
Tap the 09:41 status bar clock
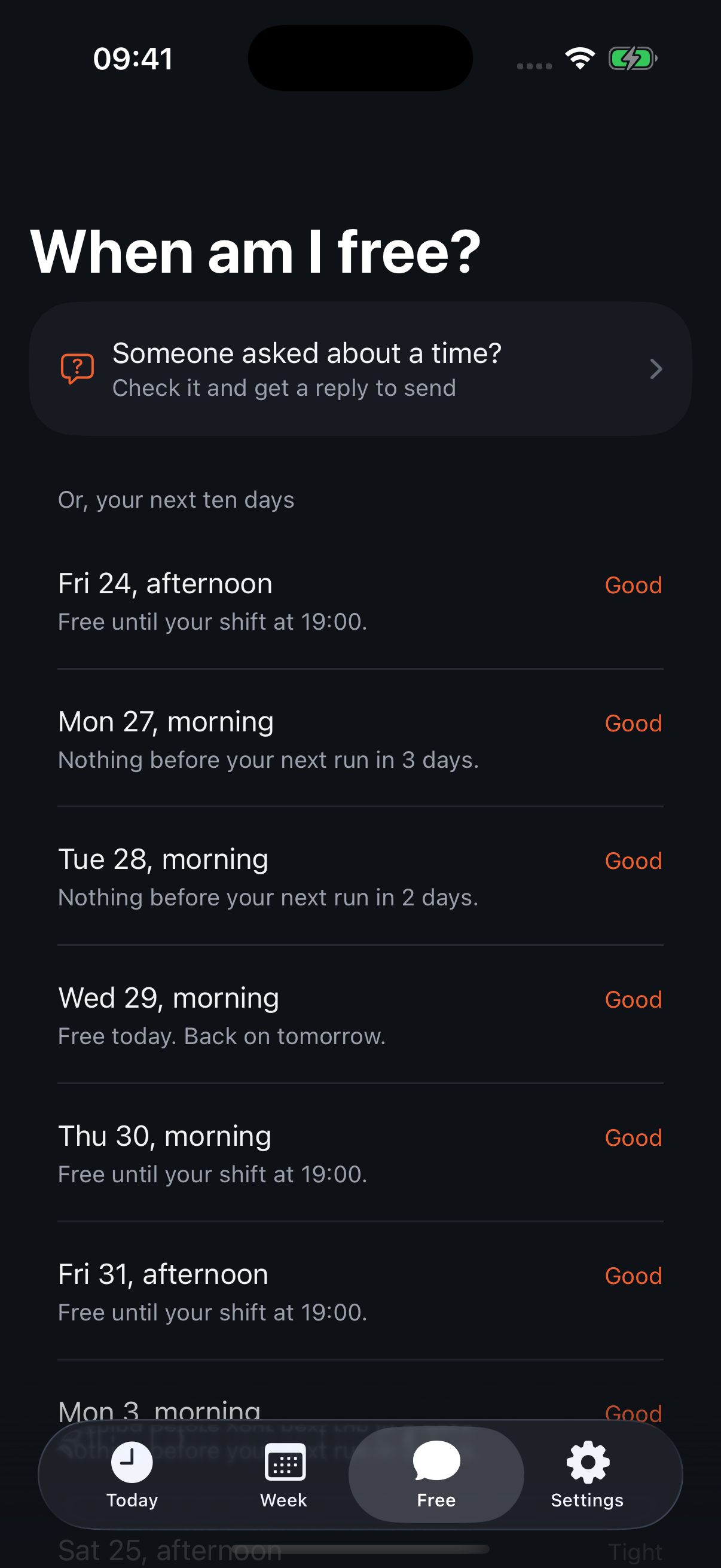(133, 59)
